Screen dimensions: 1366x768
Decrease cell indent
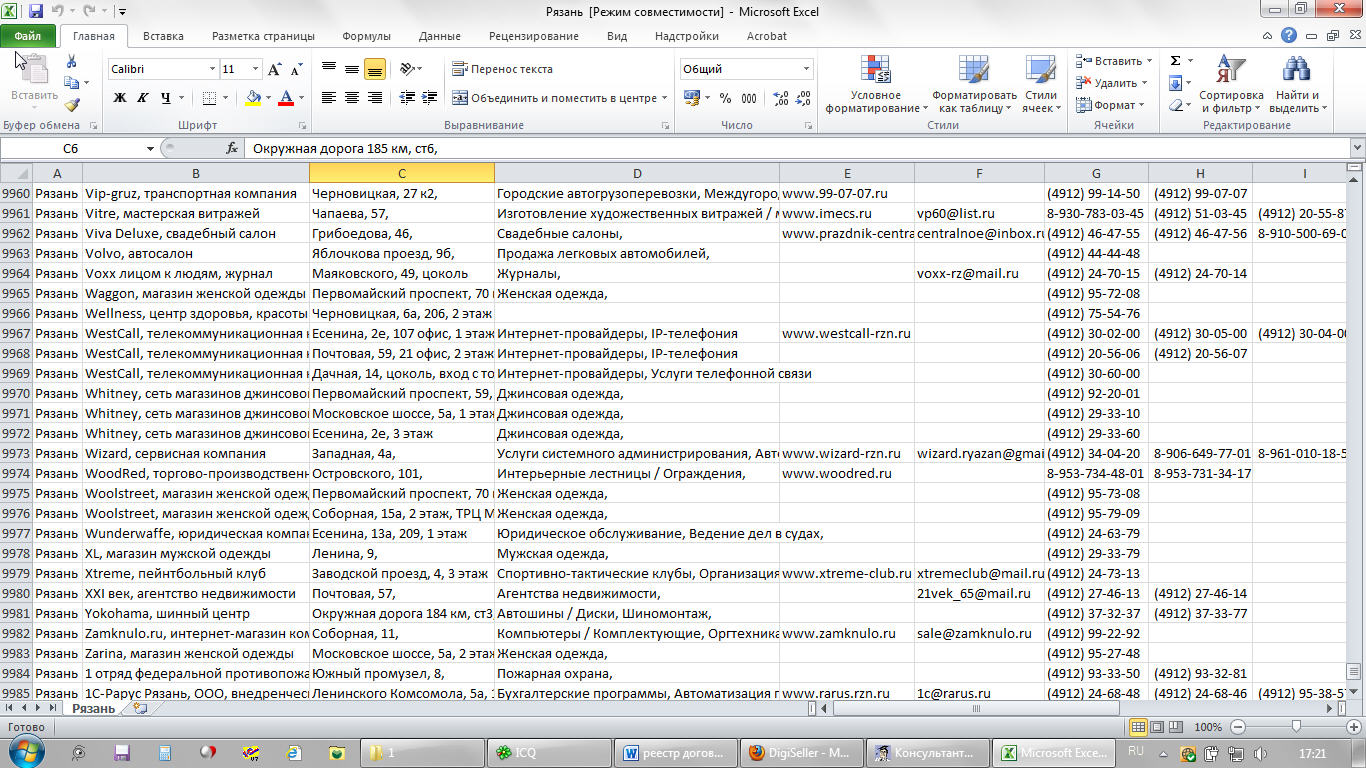click(x=405, y=98)
